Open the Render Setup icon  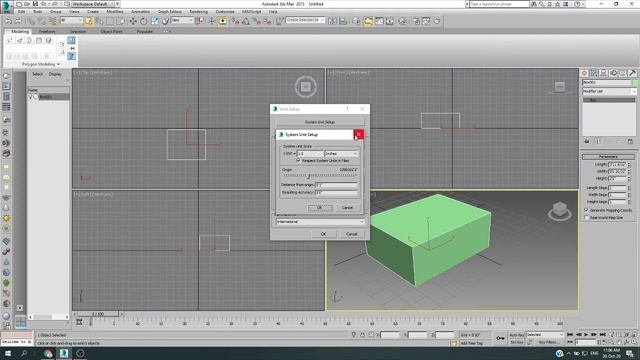tap(416, 21)
